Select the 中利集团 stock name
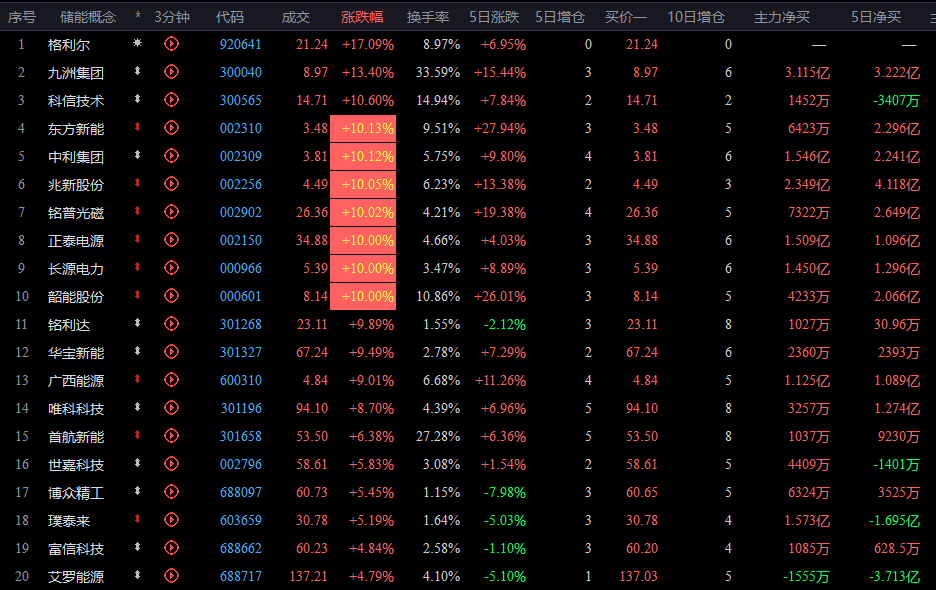936x590 pixels. tap(76, 156)
